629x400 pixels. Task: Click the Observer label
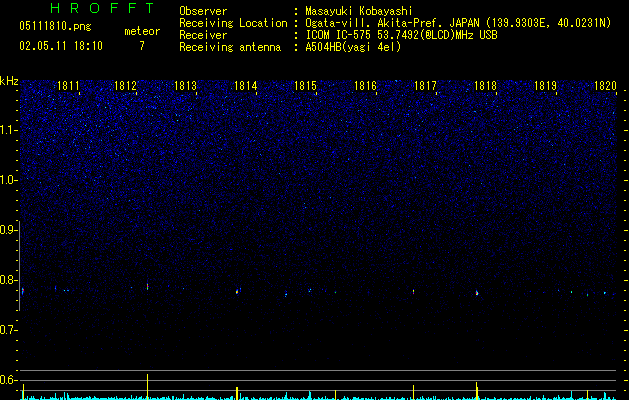pyautogui.click(x=203, y=11)
